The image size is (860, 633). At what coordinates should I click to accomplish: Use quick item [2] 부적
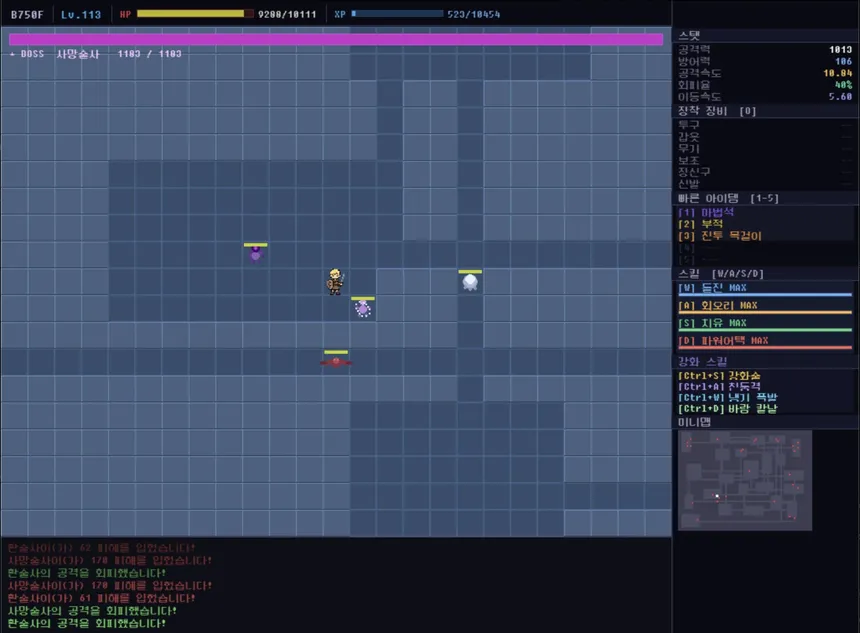click(700, 224)
